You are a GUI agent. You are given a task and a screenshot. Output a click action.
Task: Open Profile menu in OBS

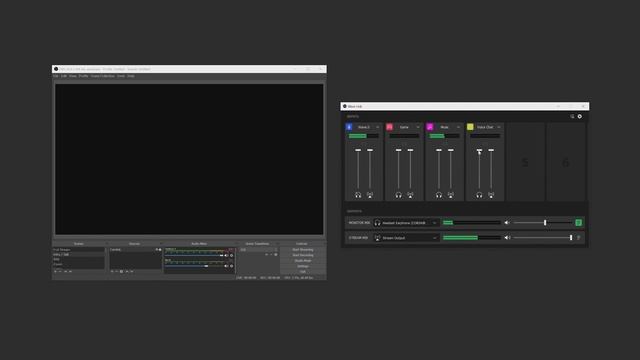coord(83,76)
